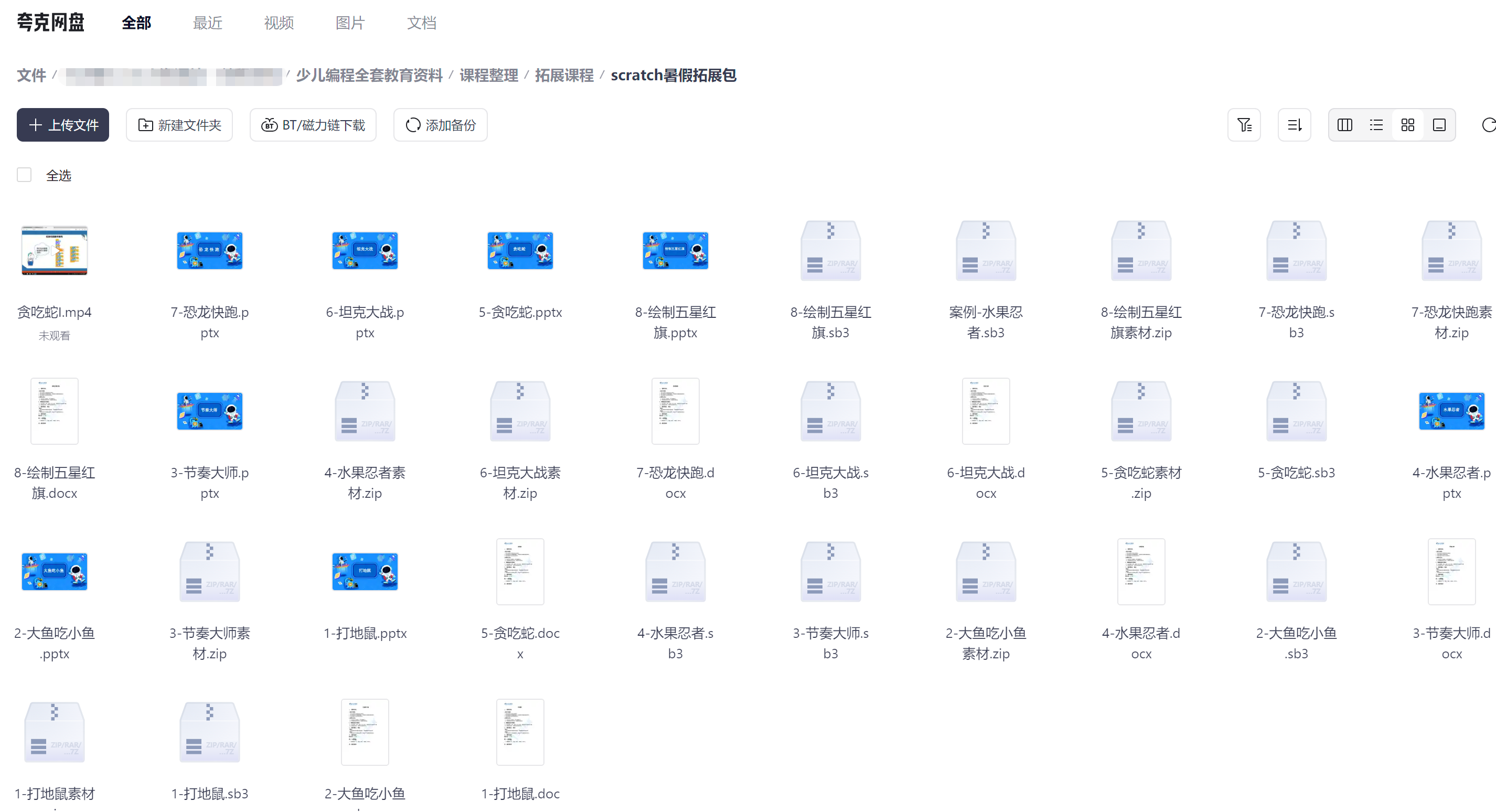
Task: Click 添加备份 add backup button
Action: click(x=440, y=125)
